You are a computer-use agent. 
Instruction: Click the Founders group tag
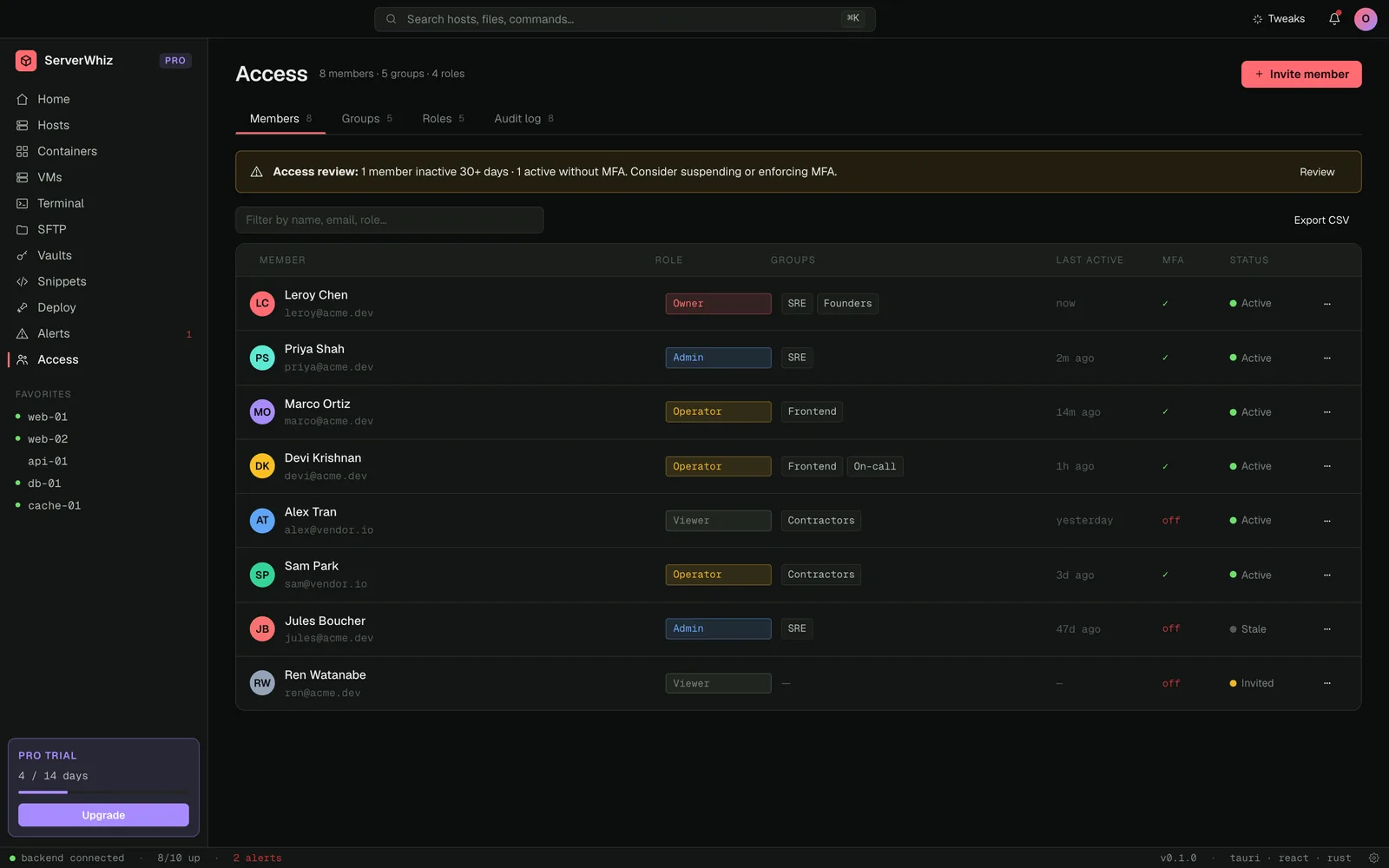tap(847, 304)
